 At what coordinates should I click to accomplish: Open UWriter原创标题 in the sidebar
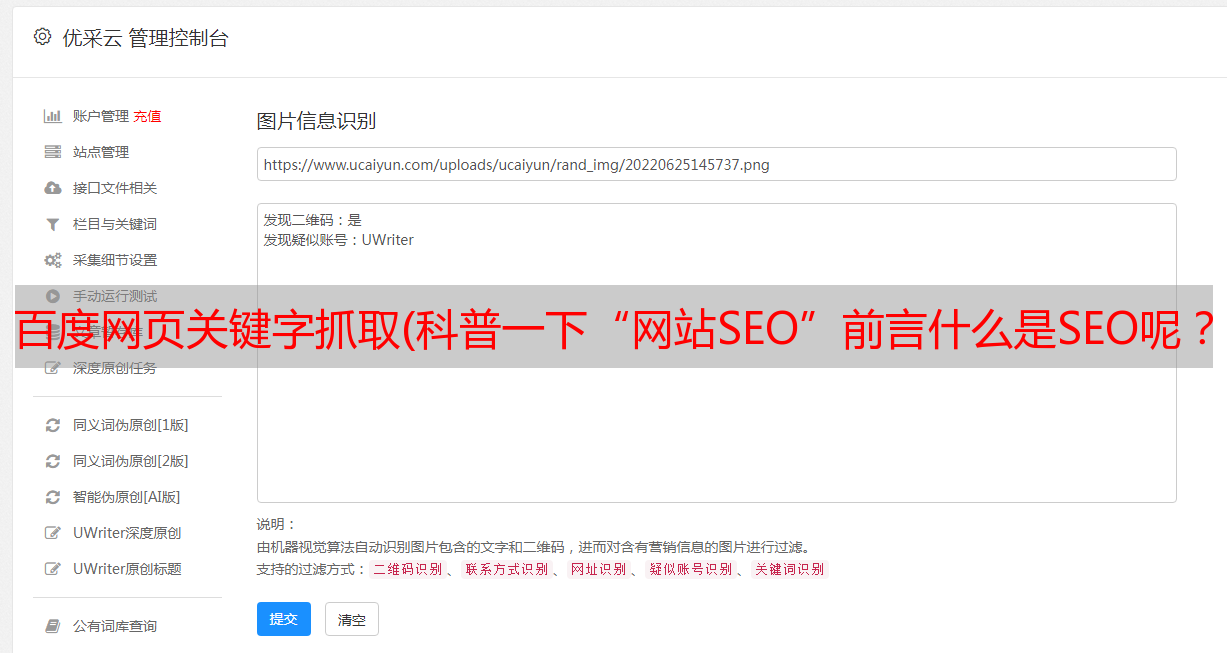(127, 569)
